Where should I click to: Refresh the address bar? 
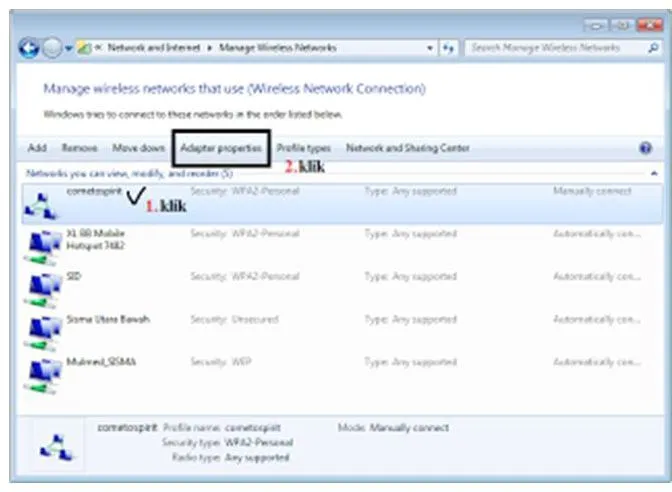coord(448,48)
